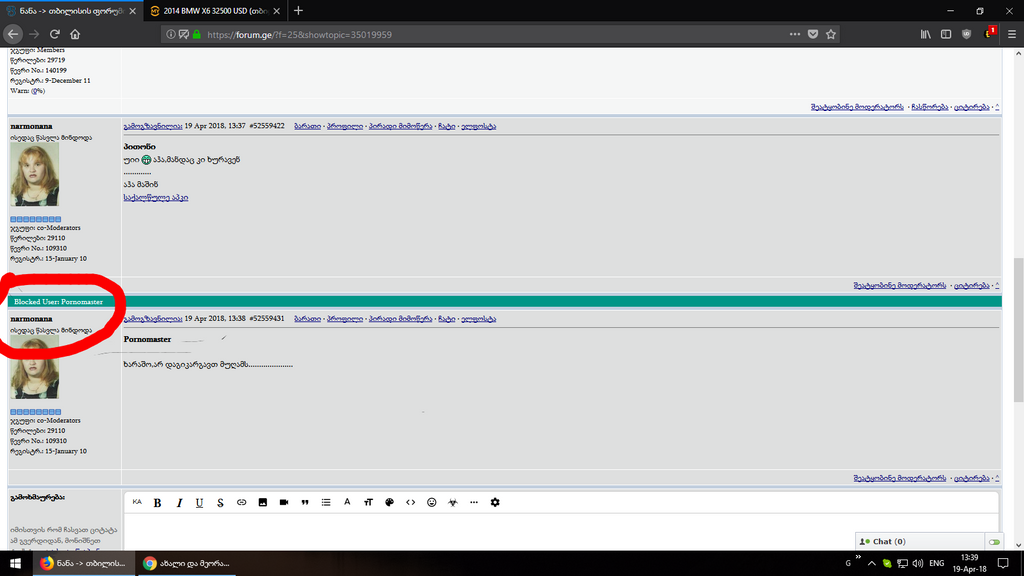Open Windows notification center
Screen dimensions: 1024x576
tap(1004, 563)
